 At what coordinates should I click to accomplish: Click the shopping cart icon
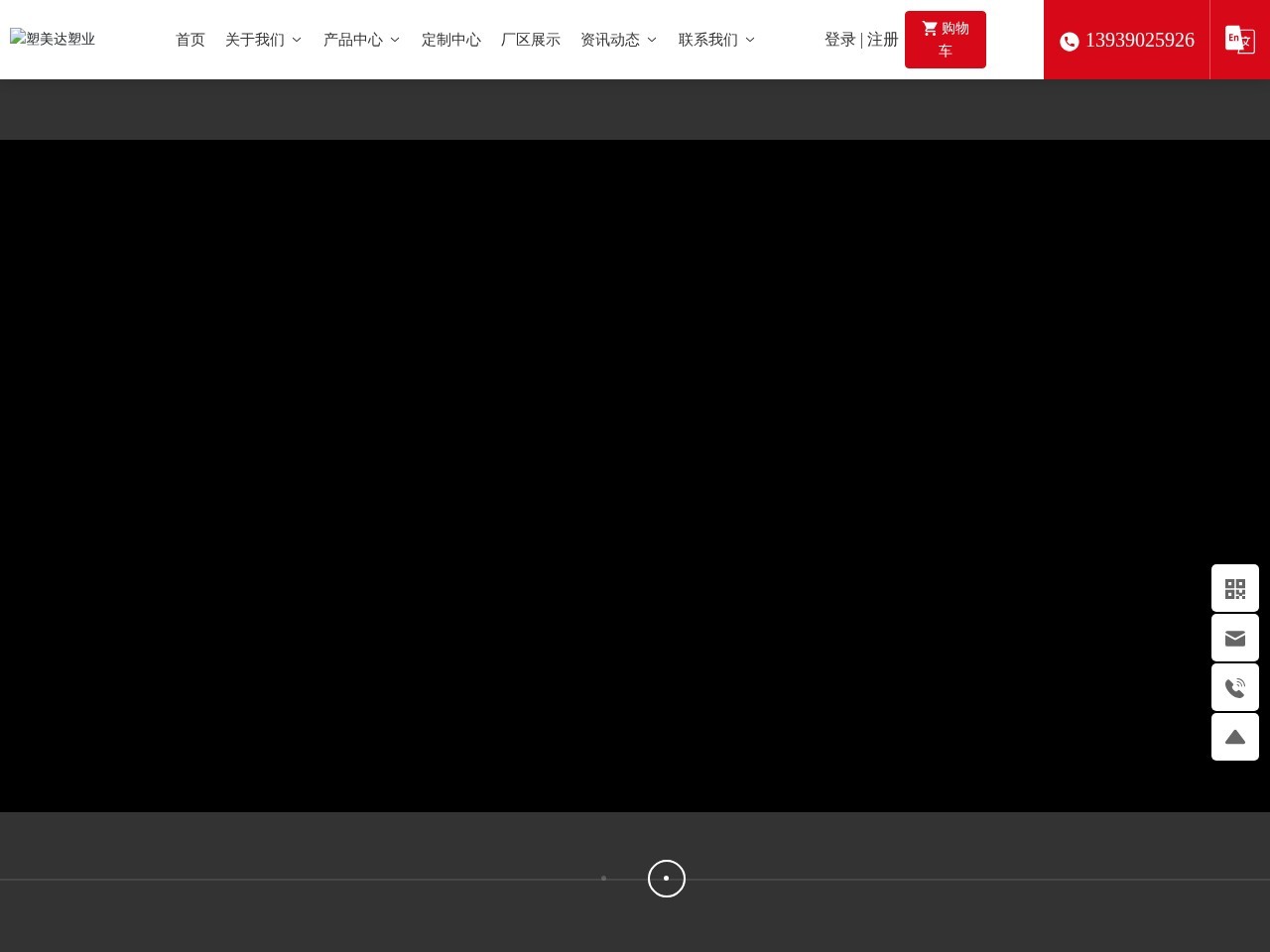pyautogui.click(x=930, y=28)
